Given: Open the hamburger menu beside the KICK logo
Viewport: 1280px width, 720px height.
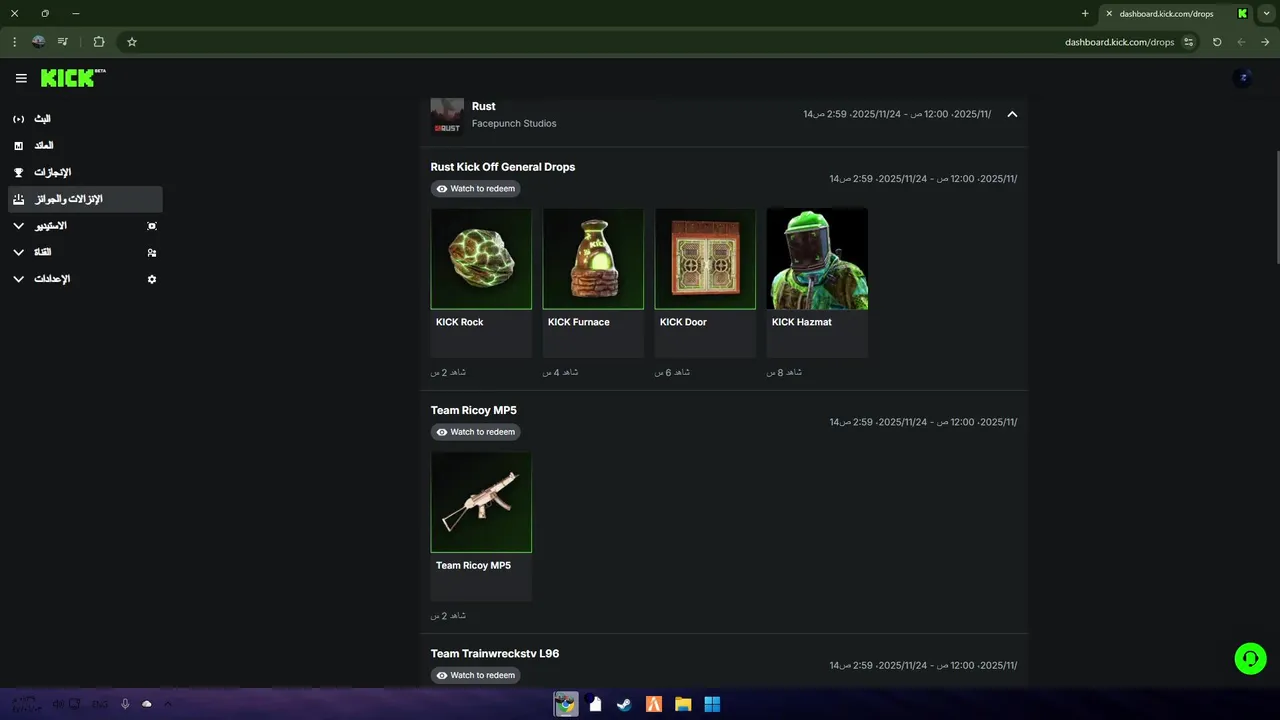Looking at the screenshot, I should click(x=21, y=78).
